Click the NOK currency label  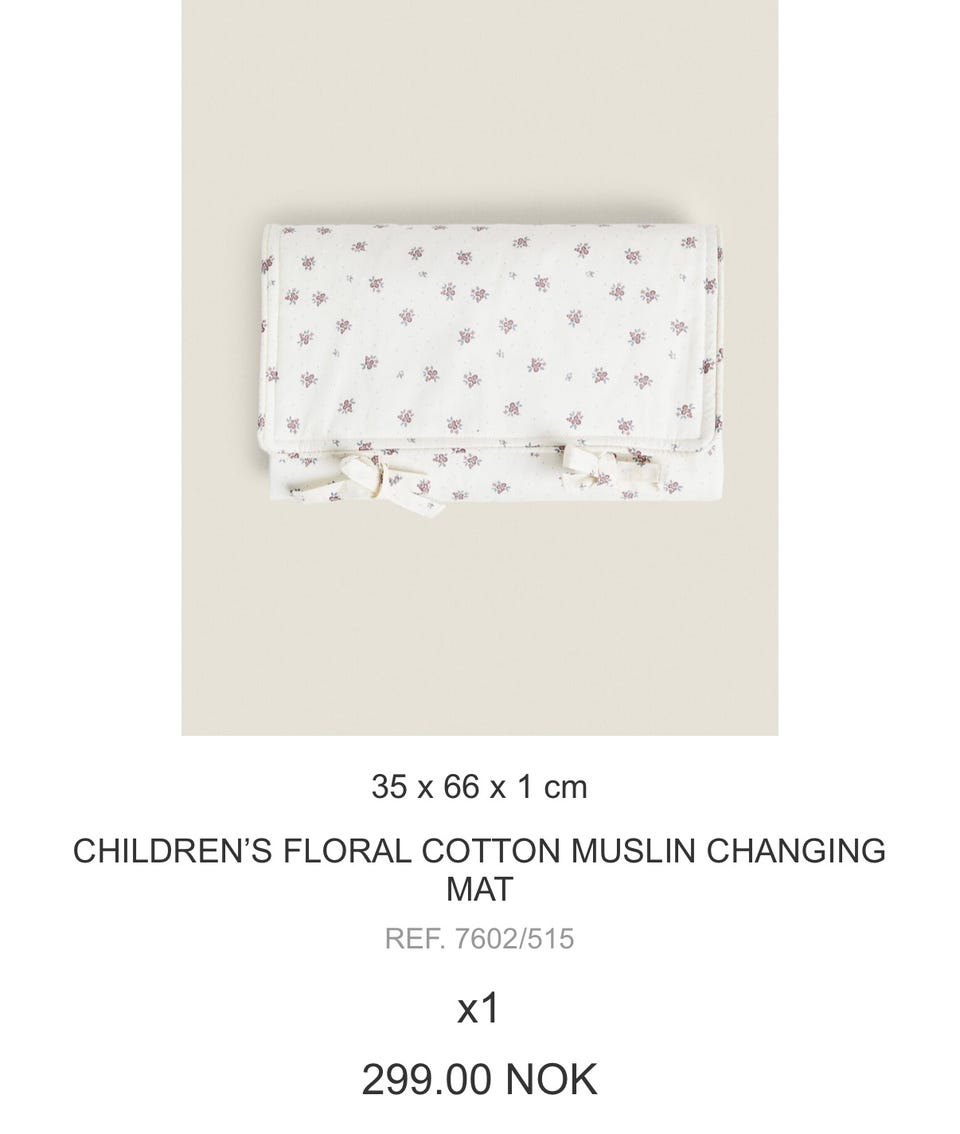[552, 1079]
